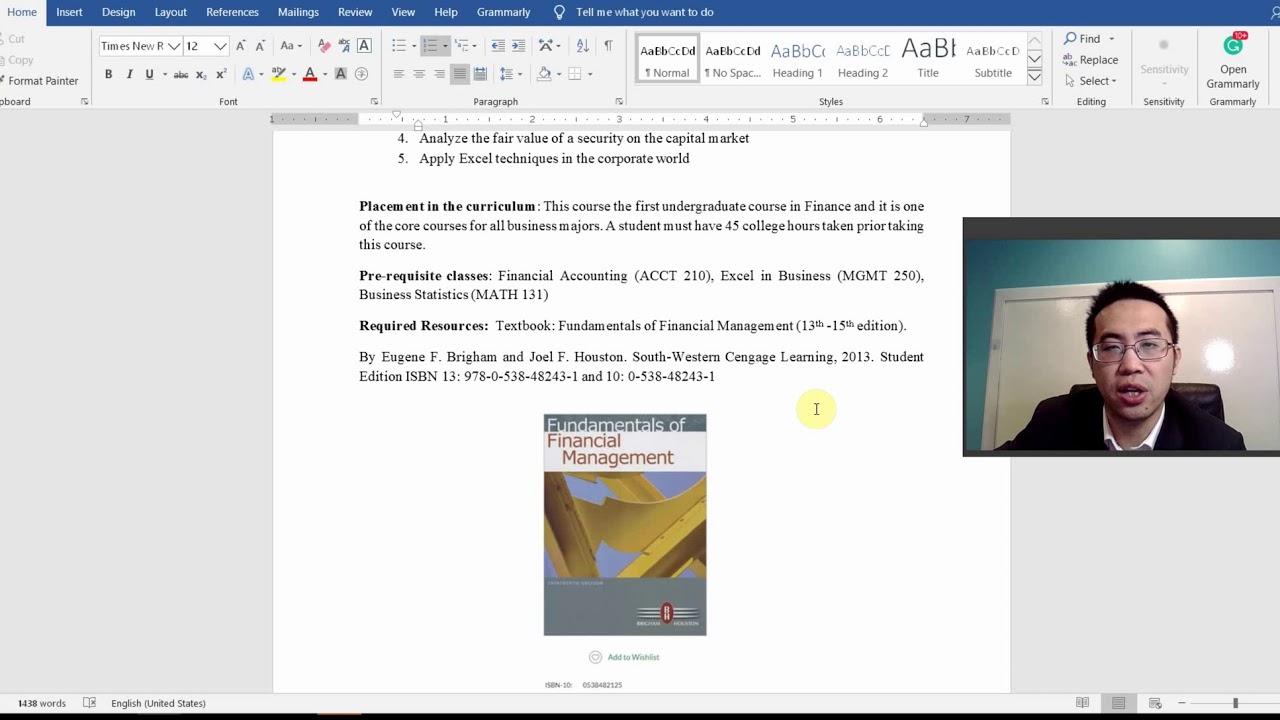Click enclose characters icon

362,74
